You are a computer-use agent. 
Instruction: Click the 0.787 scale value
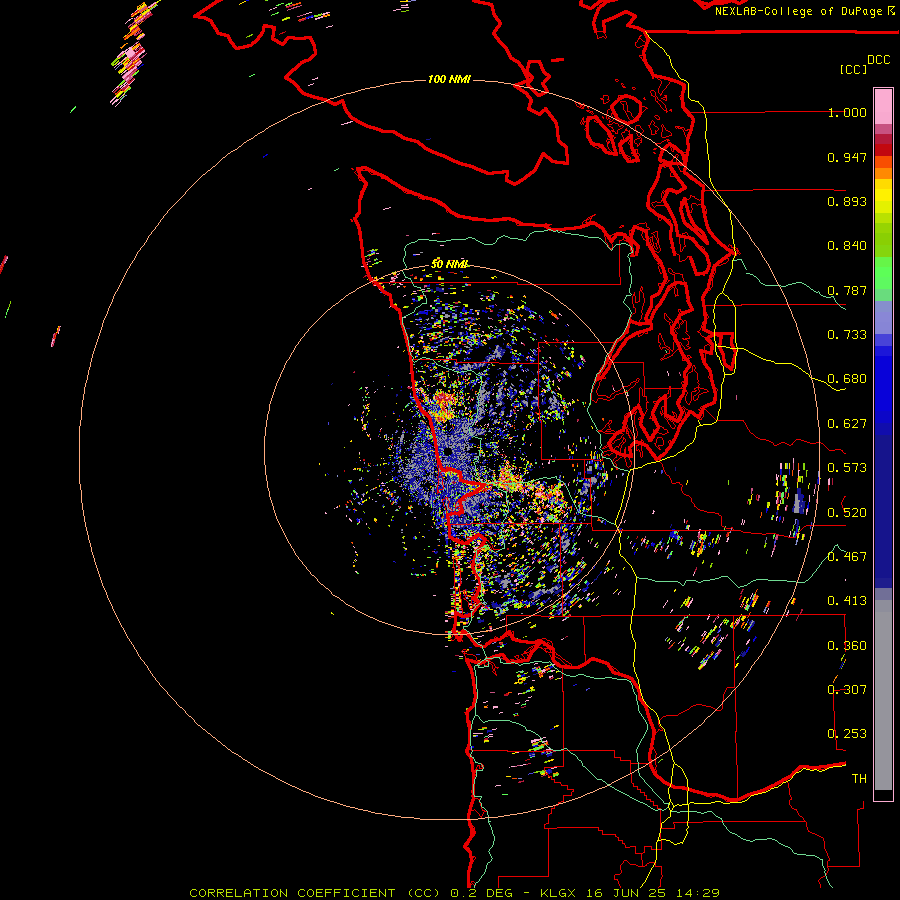(x=847, y=290)
